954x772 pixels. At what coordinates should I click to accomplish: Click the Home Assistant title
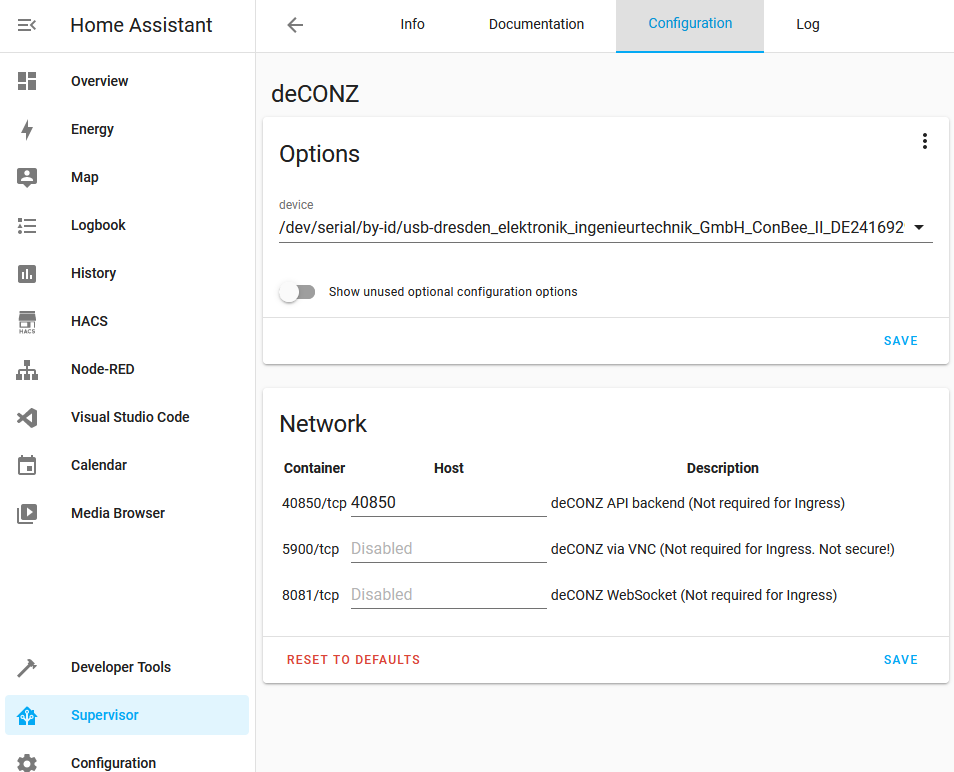(x=141, y=25)
